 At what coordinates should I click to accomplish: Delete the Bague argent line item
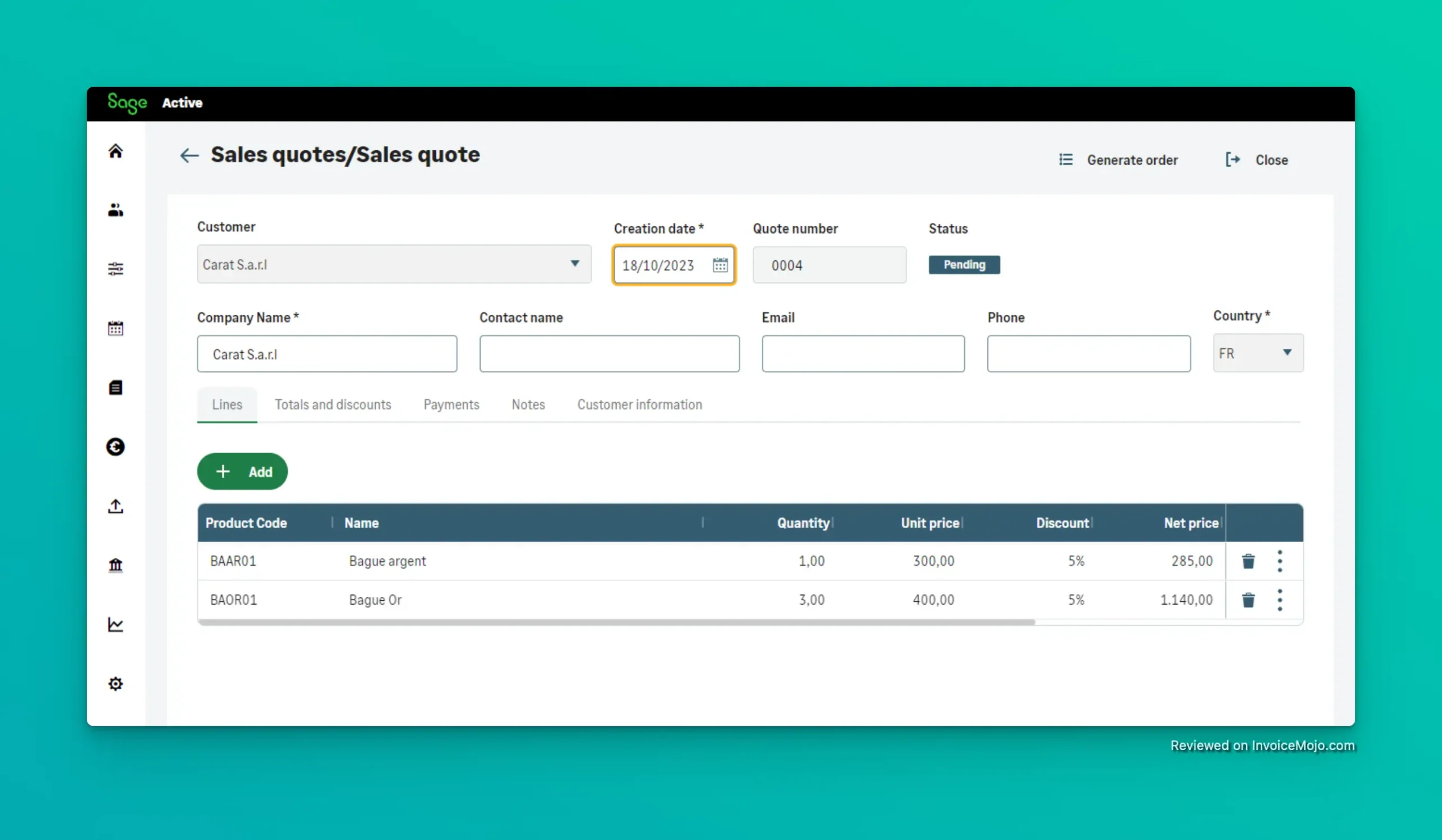[1248, 561]
